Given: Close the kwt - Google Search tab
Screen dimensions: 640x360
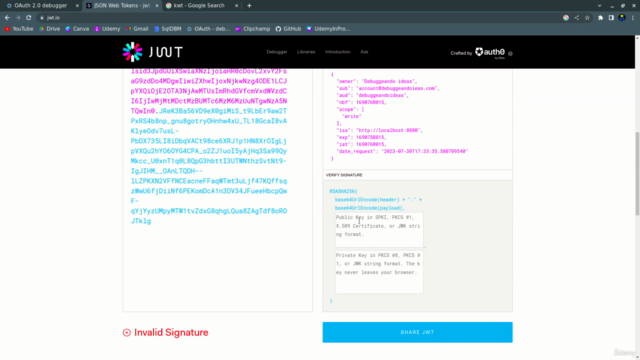Looking at the screenshot, I should [236, 6].
